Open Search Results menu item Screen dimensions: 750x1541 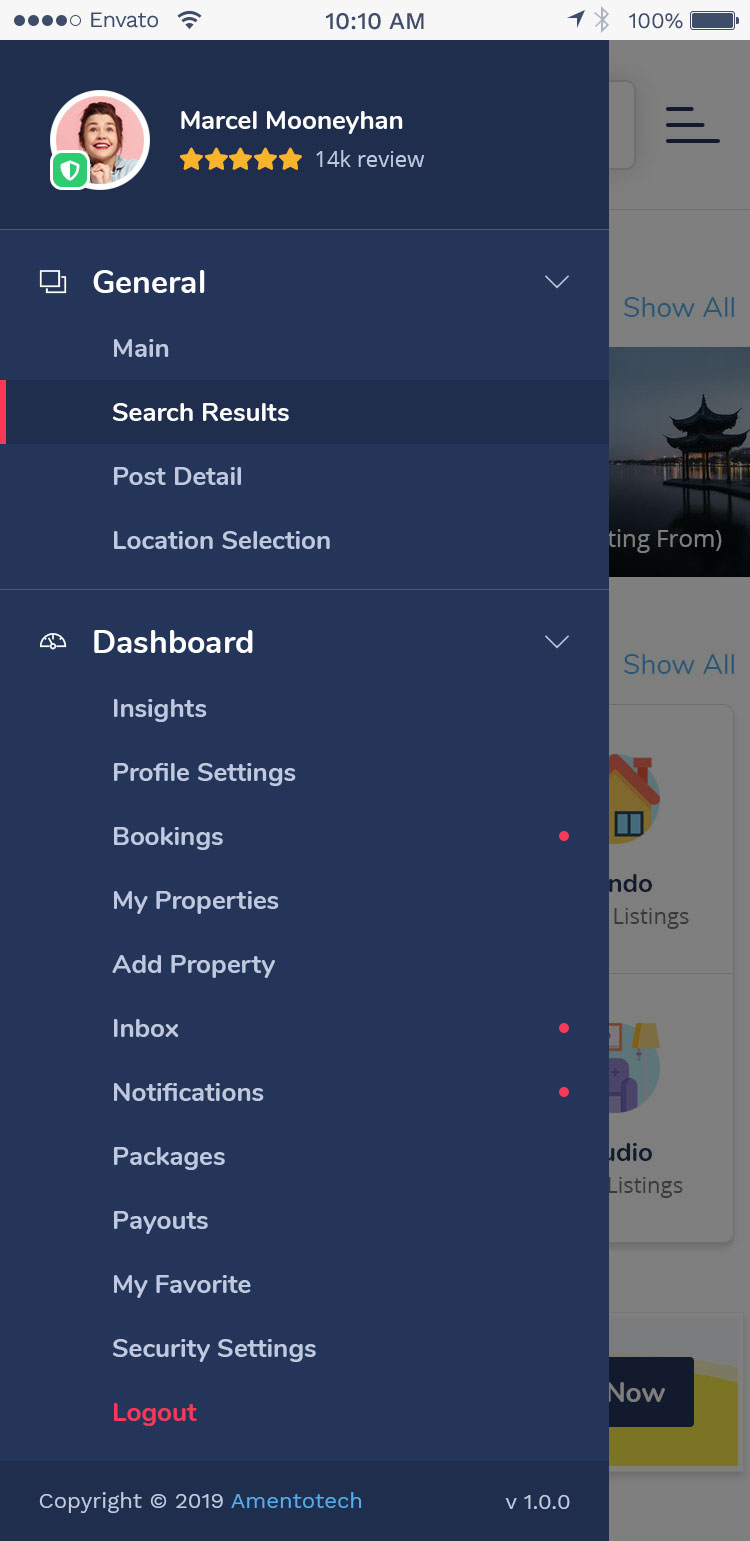304,412
